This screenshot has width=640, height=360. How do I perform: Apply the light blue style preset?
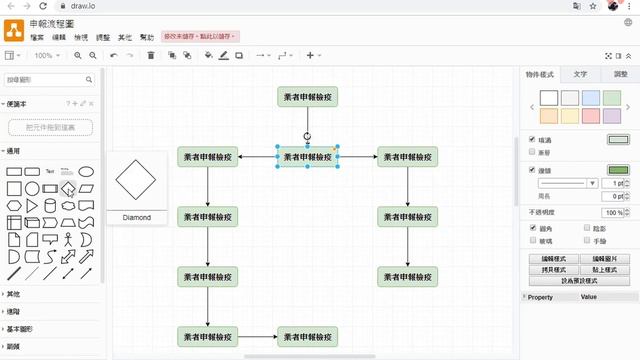click(591, 98)
